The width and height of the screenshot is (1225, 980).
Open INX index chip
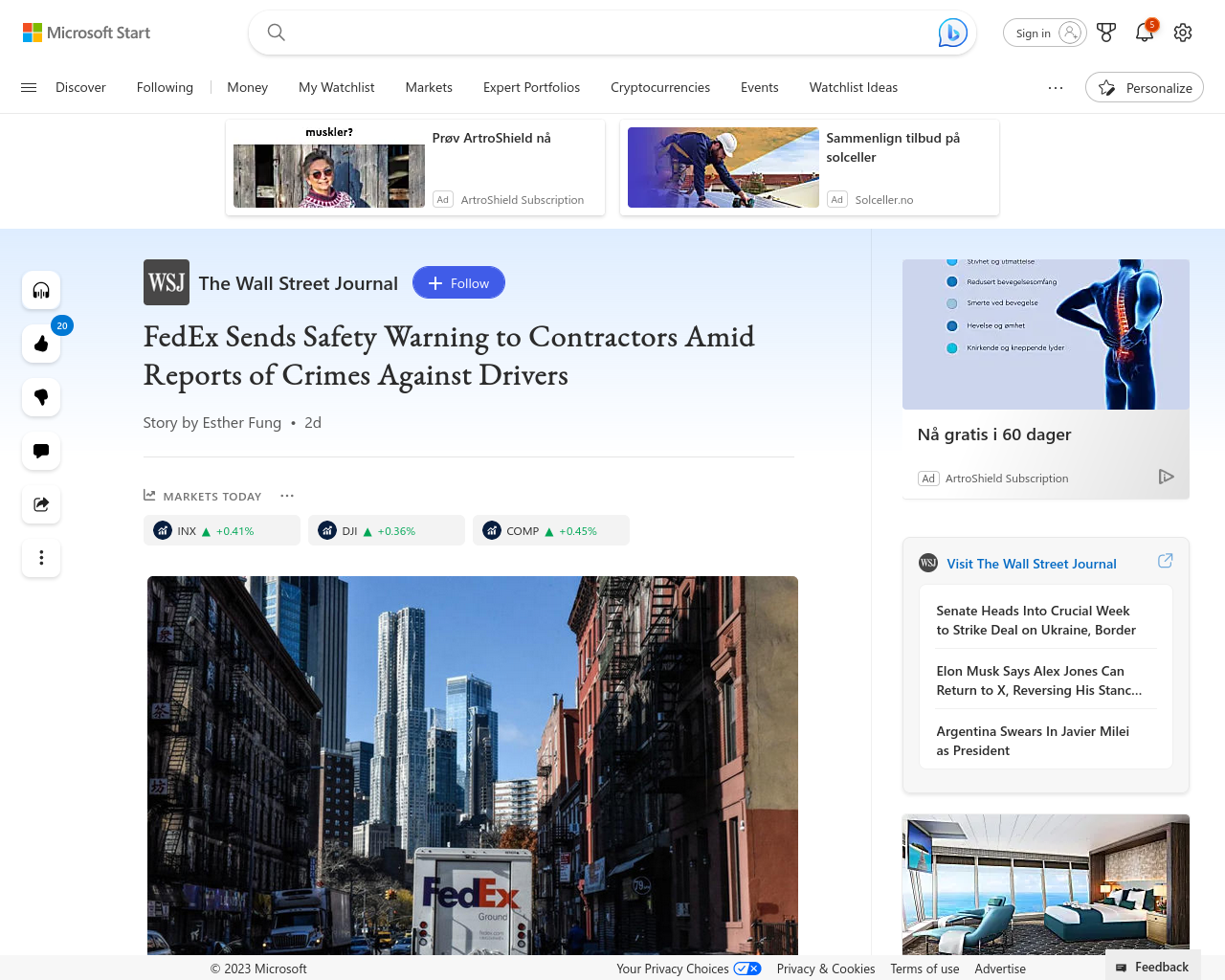pos(222,530)
